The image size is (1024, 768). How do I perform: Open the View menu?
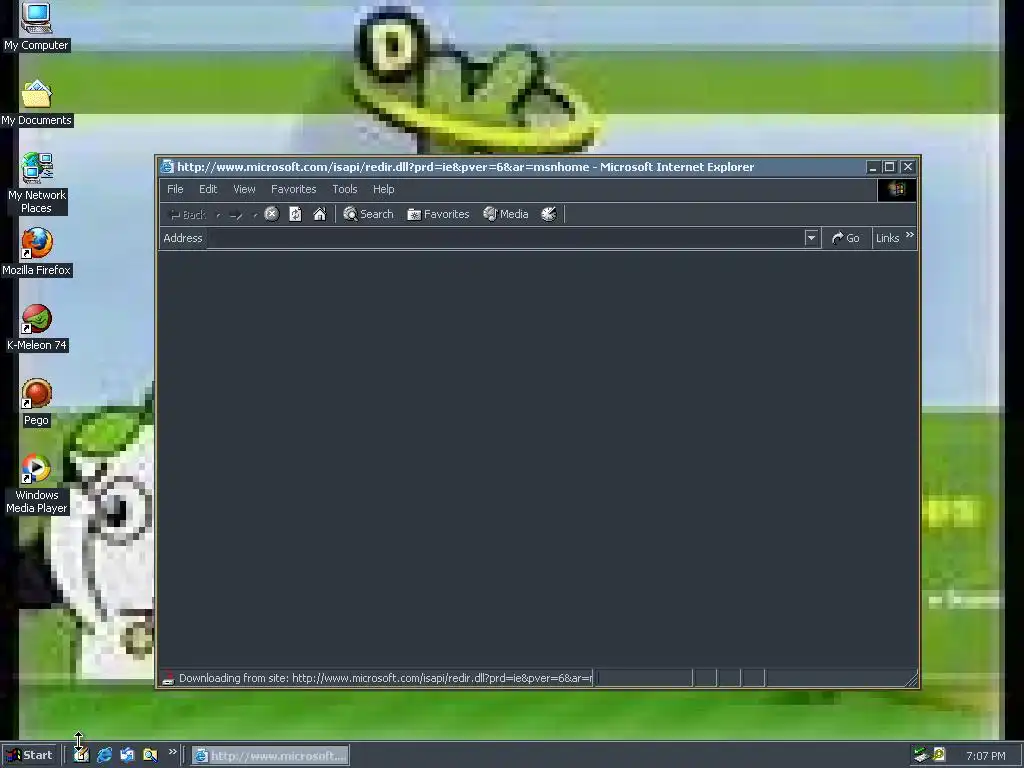pos(244,189)
